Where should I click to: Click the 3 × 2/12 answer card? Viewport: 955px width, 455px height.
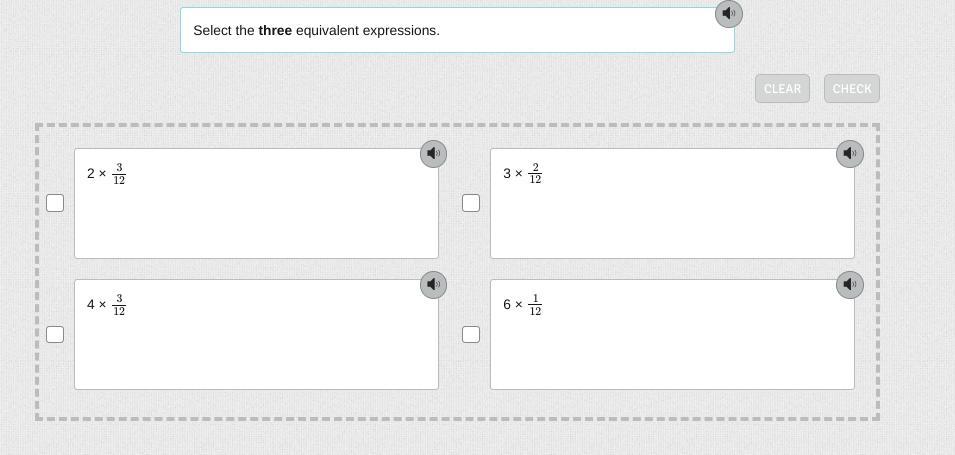point(672,215)
